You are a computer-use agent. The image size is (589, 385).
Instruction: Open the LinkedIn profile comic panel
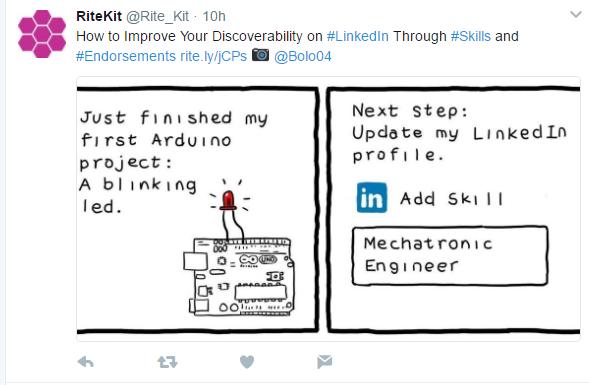click(454, 210)
